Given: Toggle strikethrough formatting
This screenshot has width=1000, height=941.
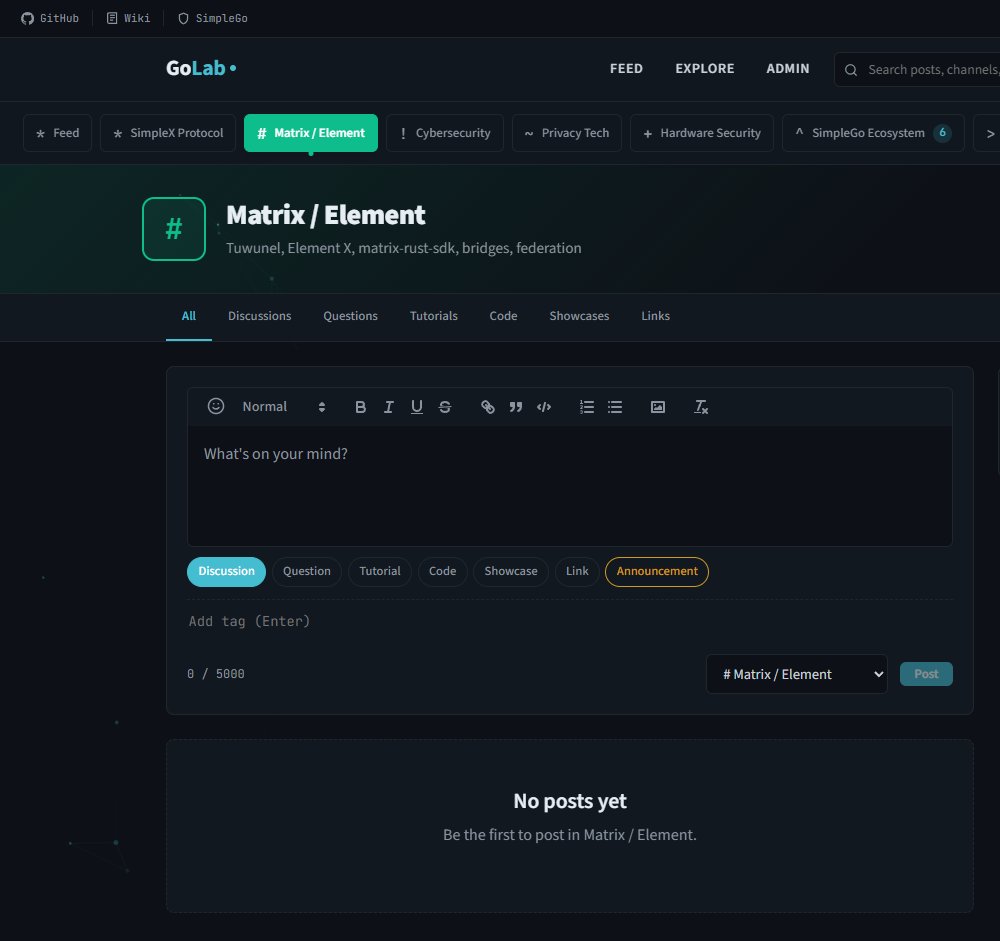Looking at the screenshot, I should click(x=445, y=407).
